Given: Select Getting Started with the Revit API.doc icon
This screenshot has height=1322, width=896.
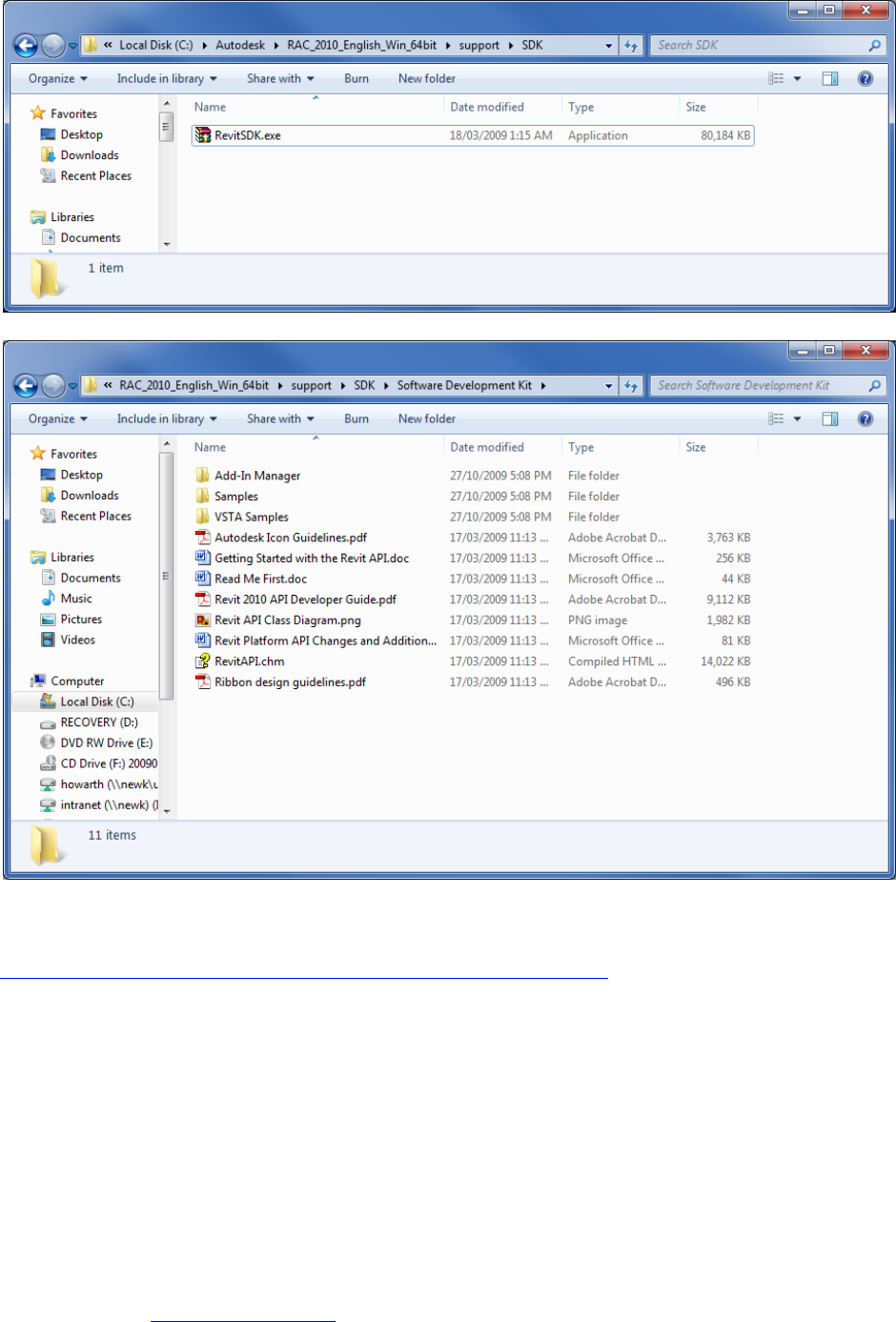Looking at the screenshot, I should click(203, 559).
